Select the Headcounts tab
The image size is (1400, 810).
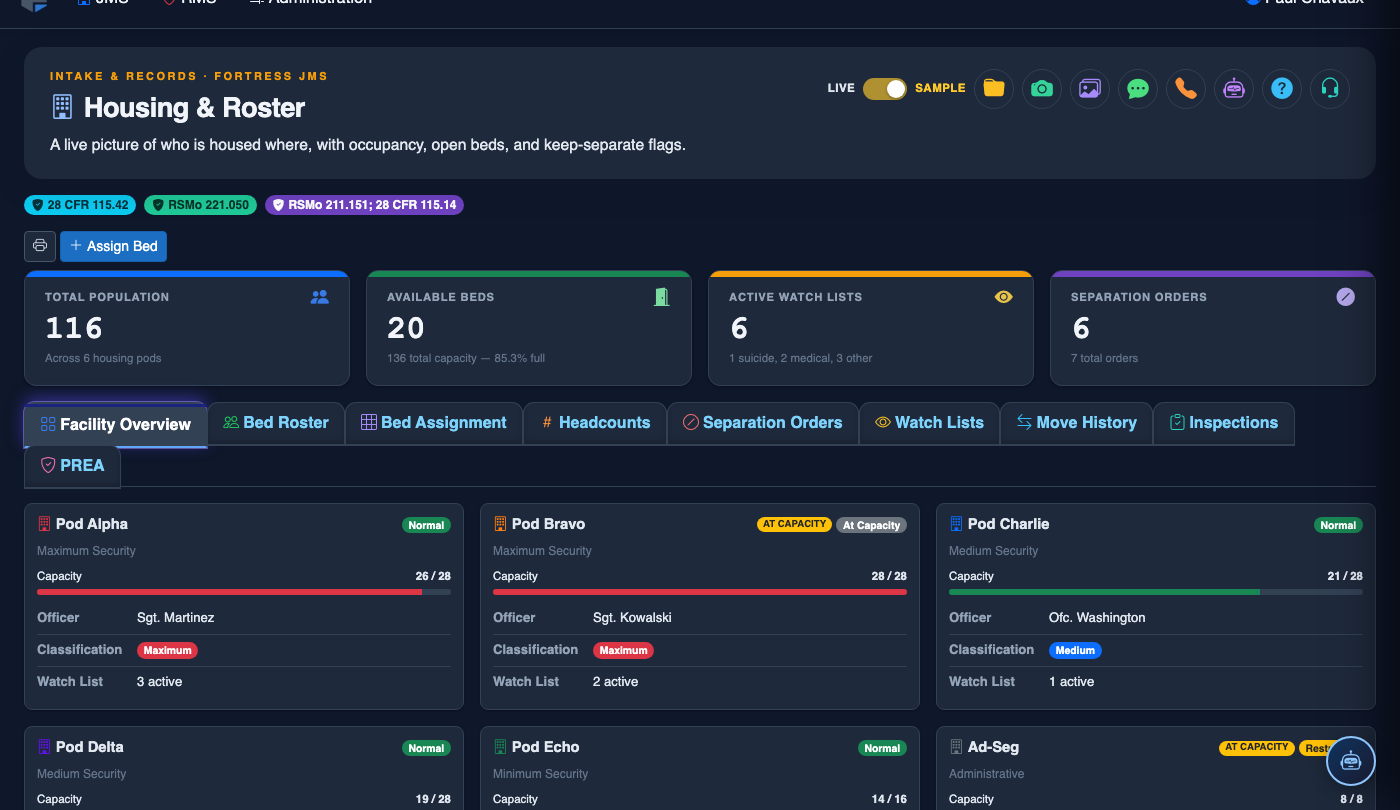[x=595, y=423]
